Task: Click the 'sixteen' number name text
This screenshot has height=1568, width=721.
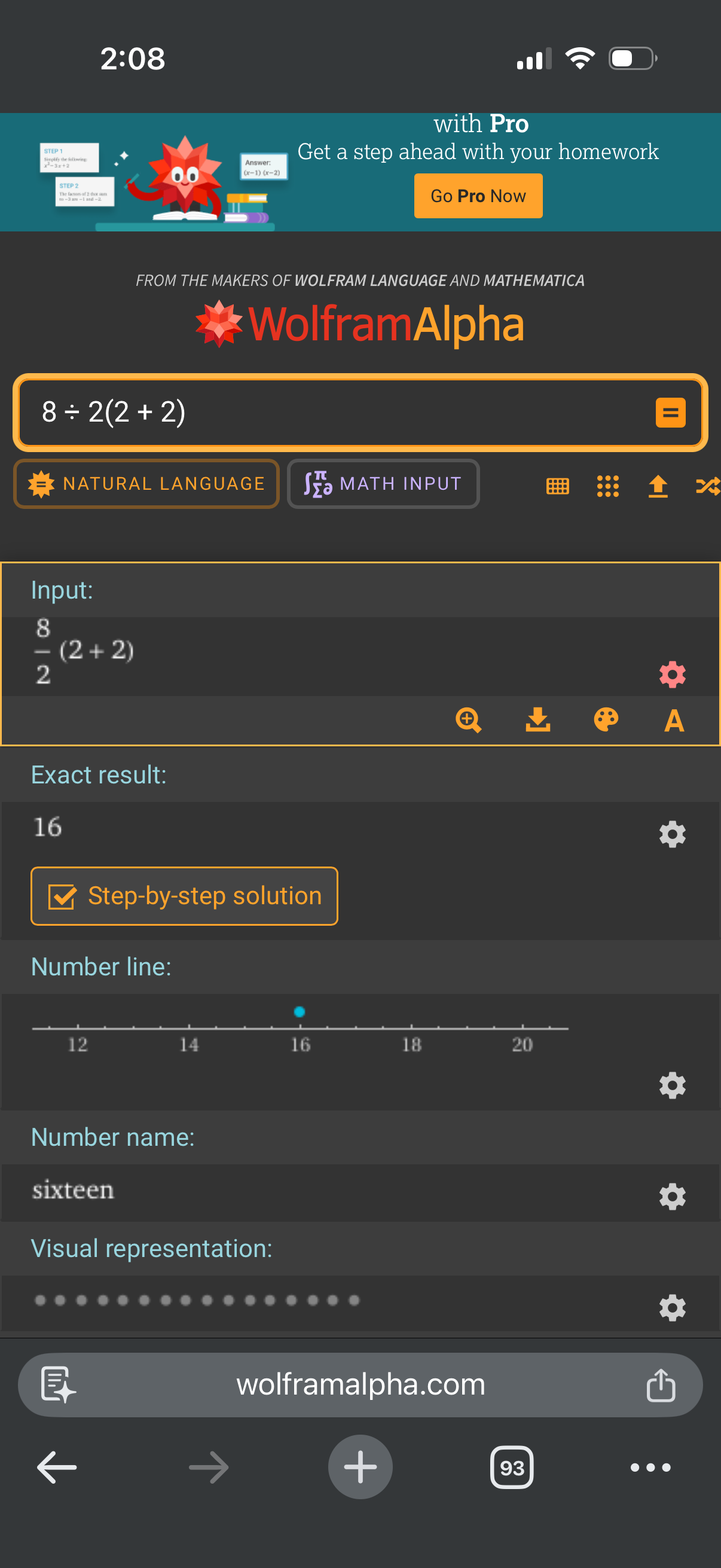Action: [73, 1189]
